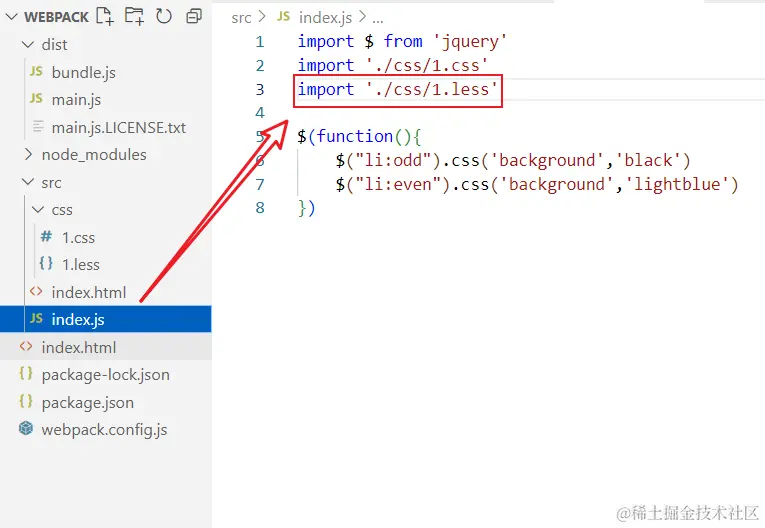The height and width of the screenshot is (528, 765).
Task: Click the import keyword on line 1
Action: click(x=325, y=41)
